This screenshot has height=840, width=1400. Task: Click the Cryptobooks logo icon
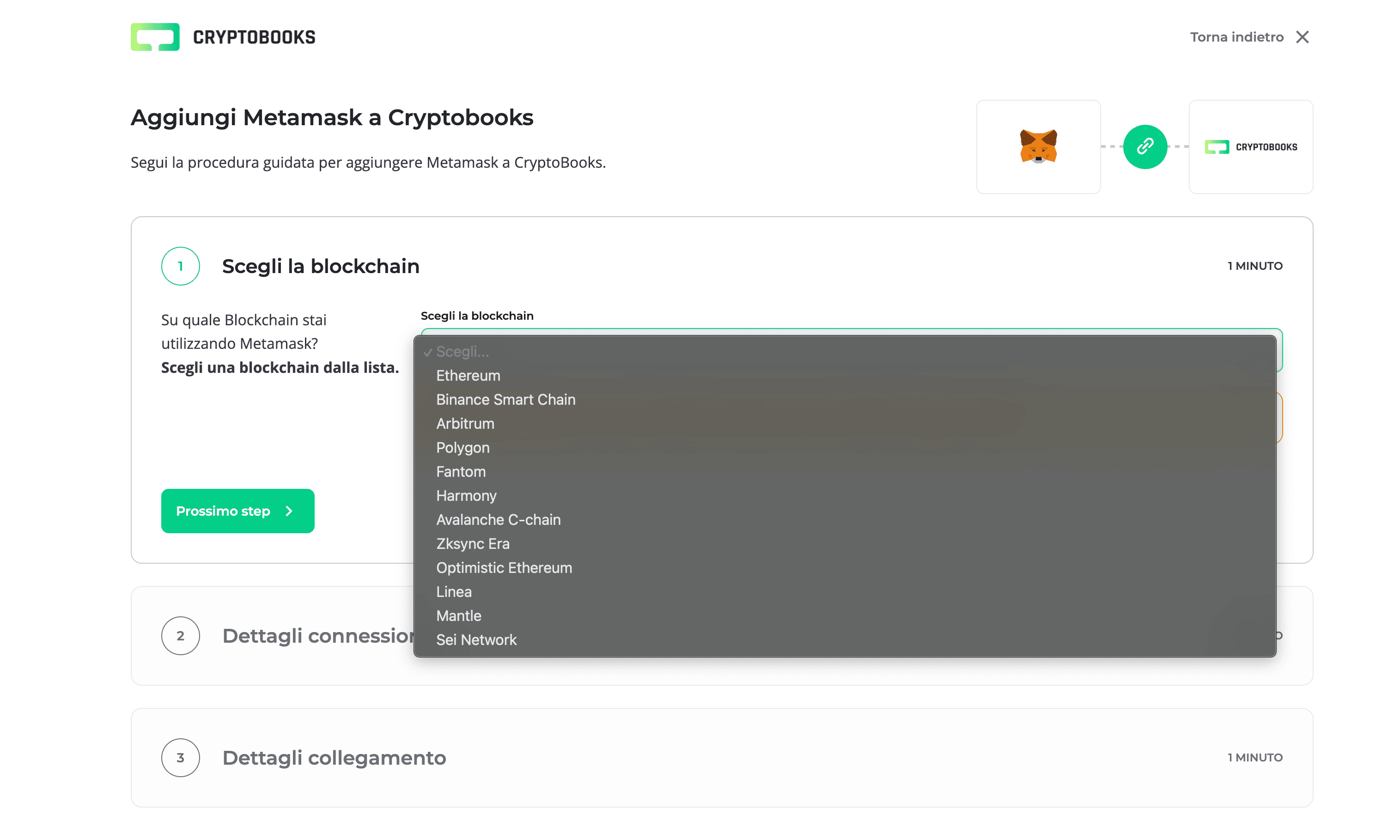pos(154,37)
